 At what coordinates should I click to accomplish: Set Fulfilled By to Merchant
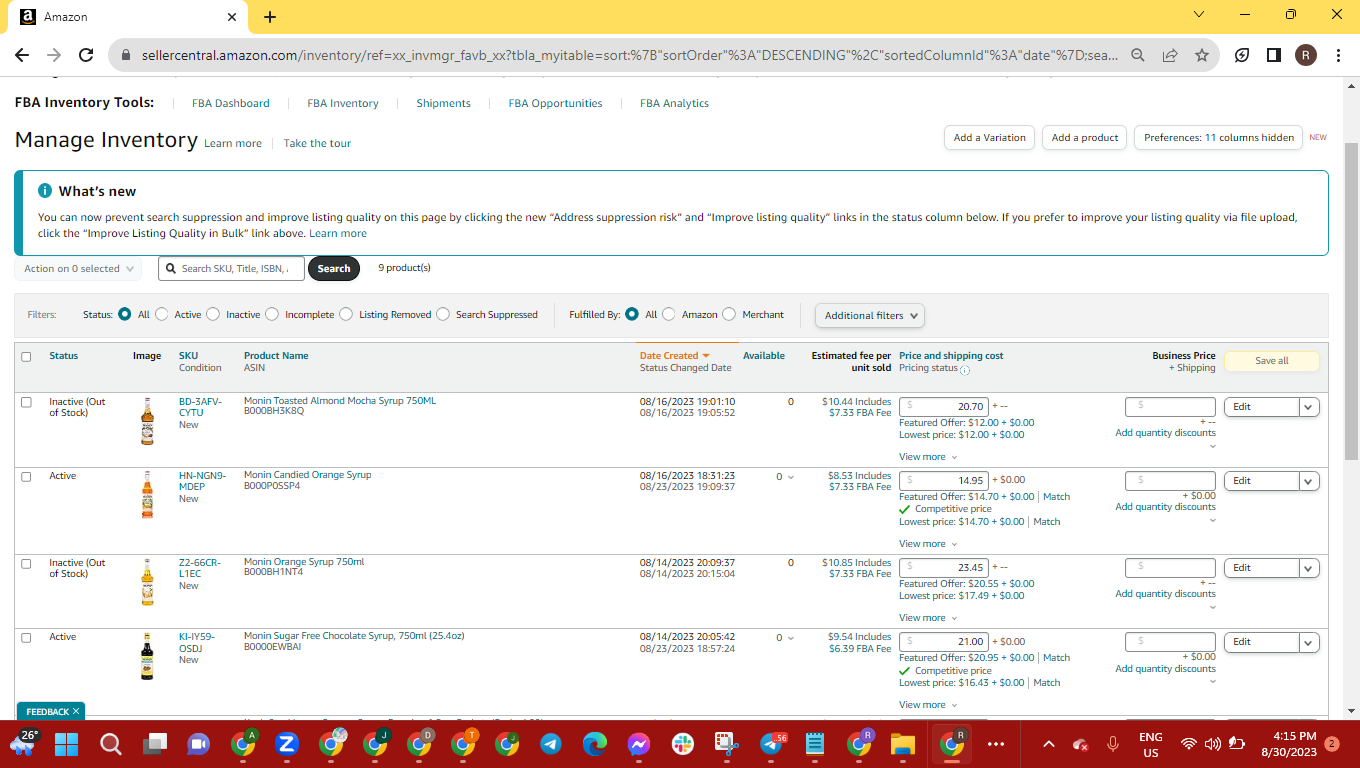(x=729, y=314)
